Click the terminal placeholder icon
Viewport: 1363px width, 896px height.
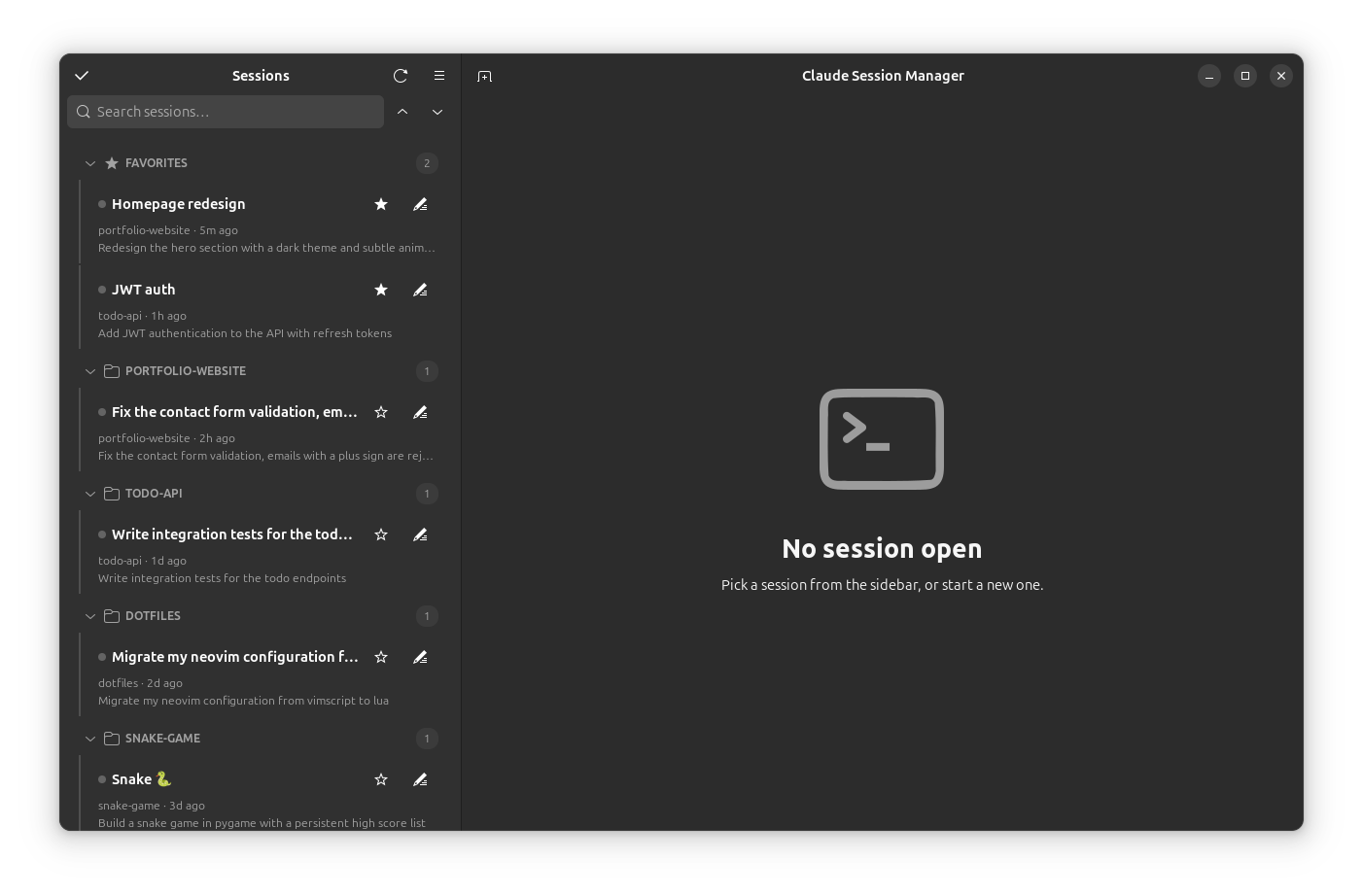(x=882, y=439)
